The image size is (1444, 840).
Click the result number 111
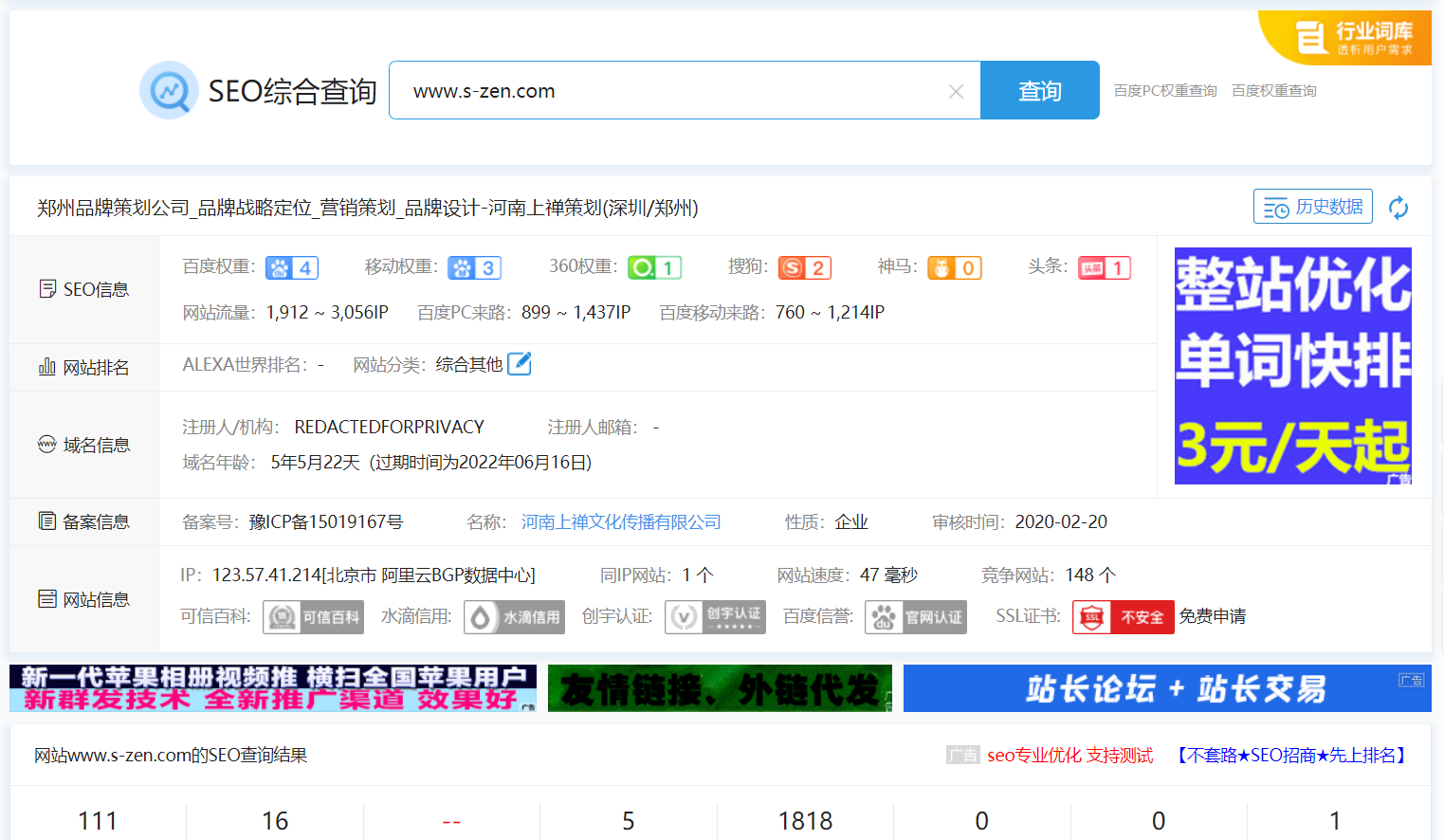point(98,821)
